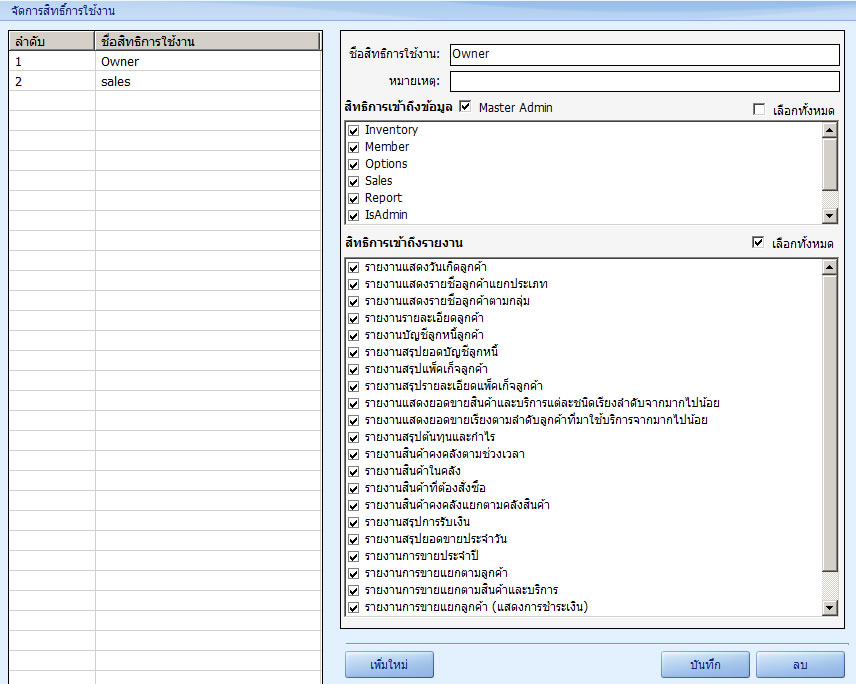Toggle รายงานสรุปต้นทุนและกำไร report checkbox
Screen dimensions: 856x684
point(353,438)
